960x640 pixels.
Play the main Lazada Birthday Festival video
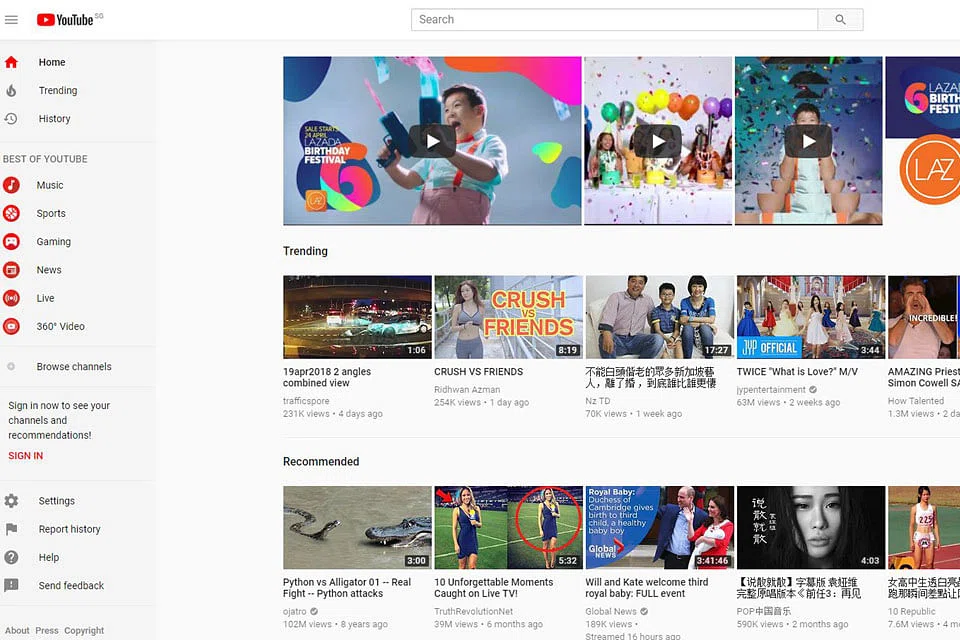[432, 141]
